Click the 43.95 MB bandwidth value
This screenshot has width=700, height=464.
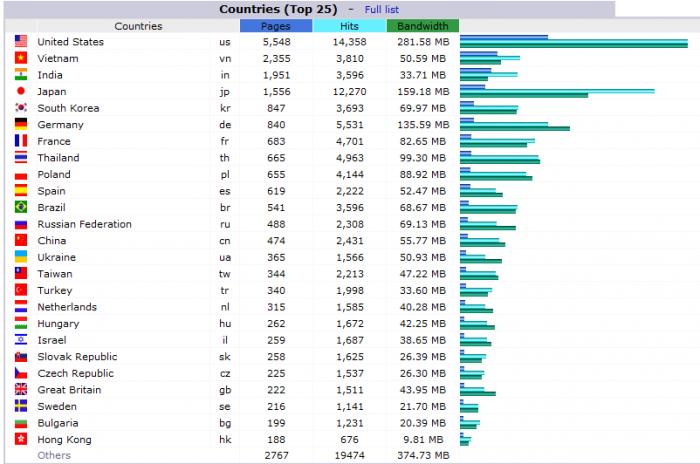(x=423, y=389)
